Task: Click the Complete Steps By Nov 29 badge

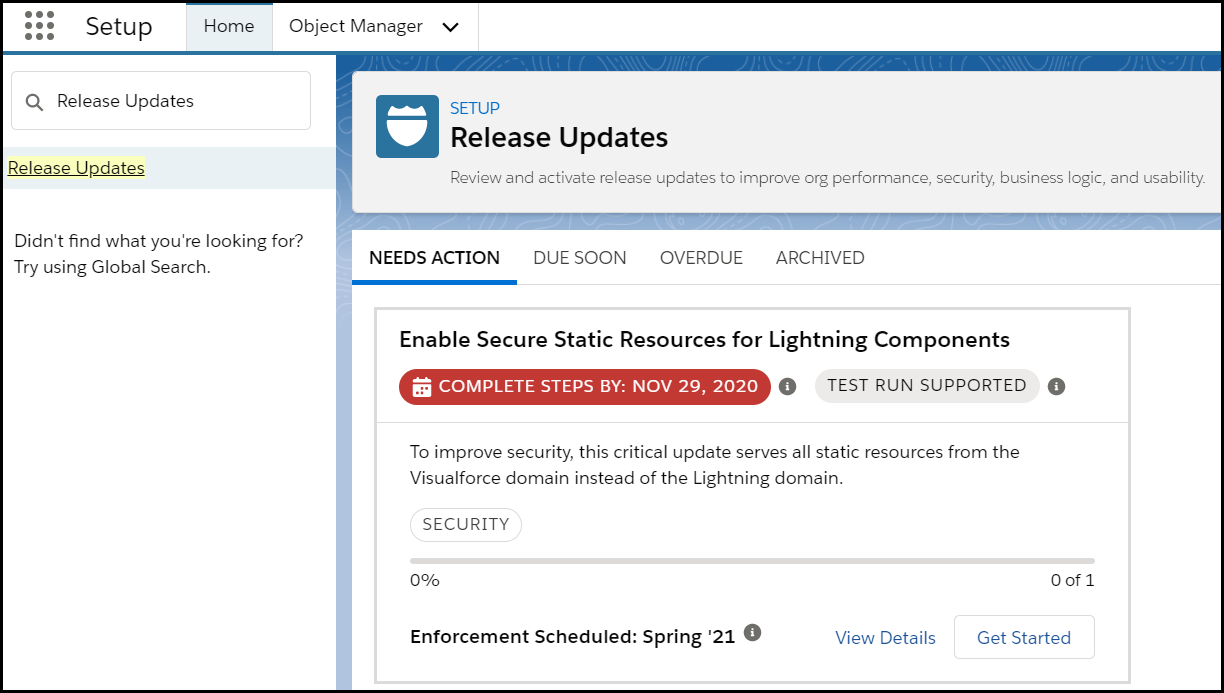Action: click(x=585, y=387)
